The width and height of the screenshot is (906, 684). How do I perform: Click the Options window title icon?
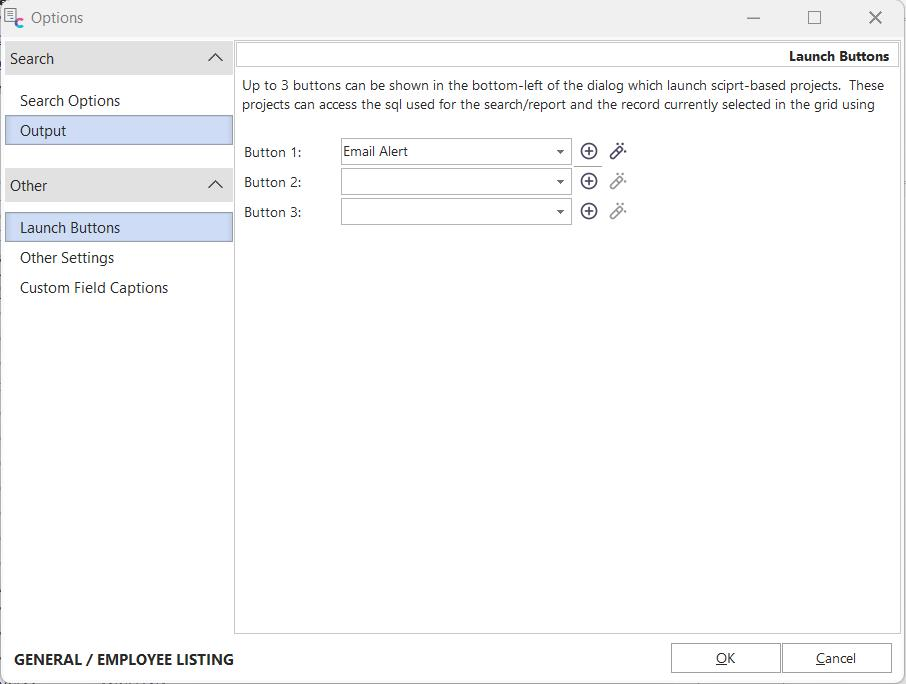click(x=14, y=18)
